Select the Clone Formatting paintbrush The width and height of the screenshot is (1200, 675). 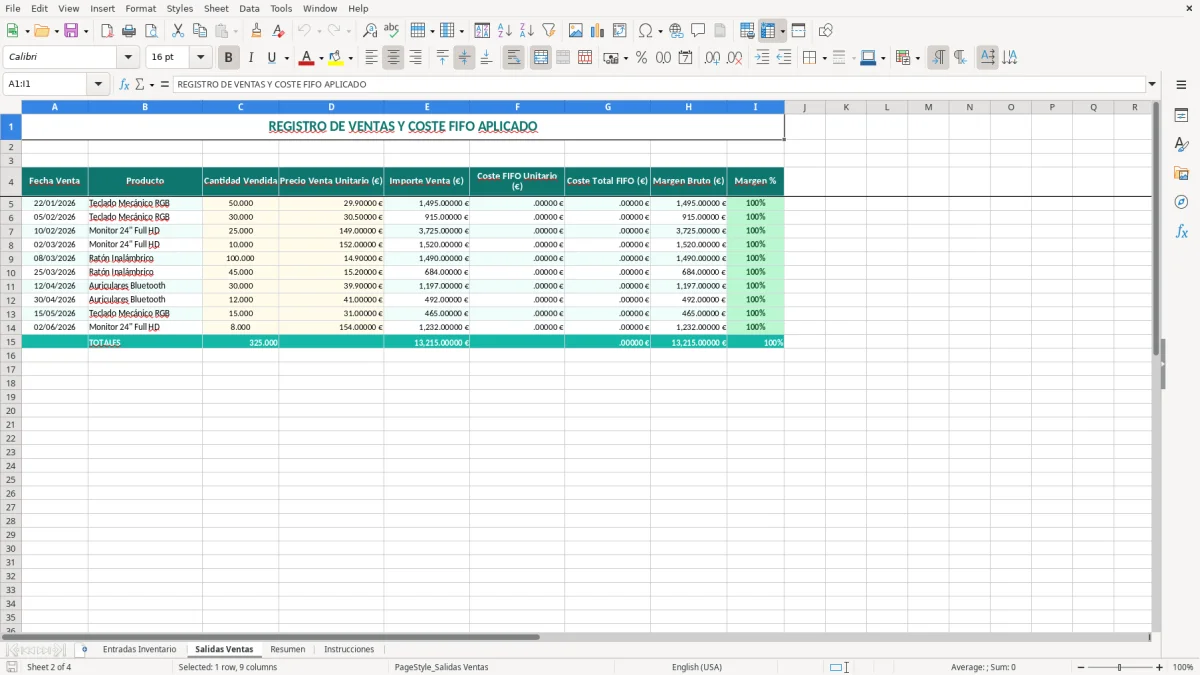pos(257,31)
